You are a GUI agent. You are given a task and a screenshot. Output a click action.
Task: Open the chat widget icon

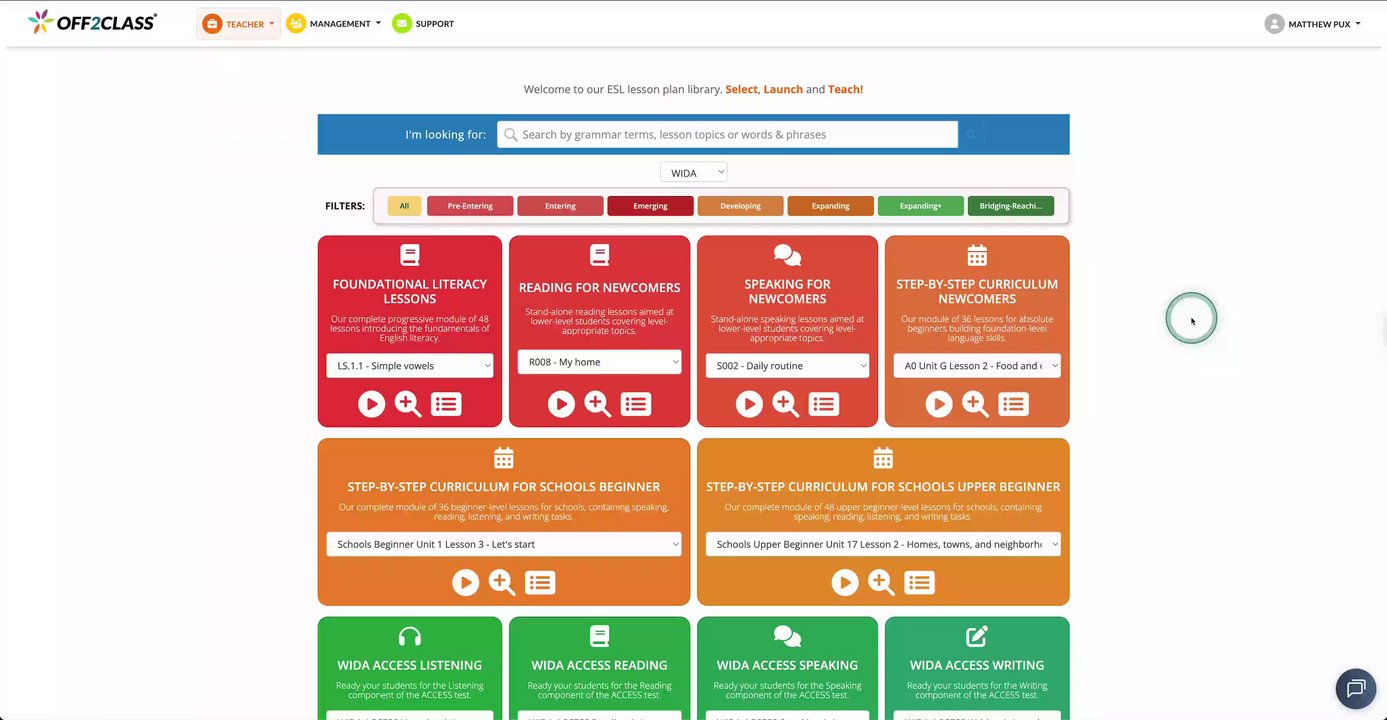tap(1356, 688)
